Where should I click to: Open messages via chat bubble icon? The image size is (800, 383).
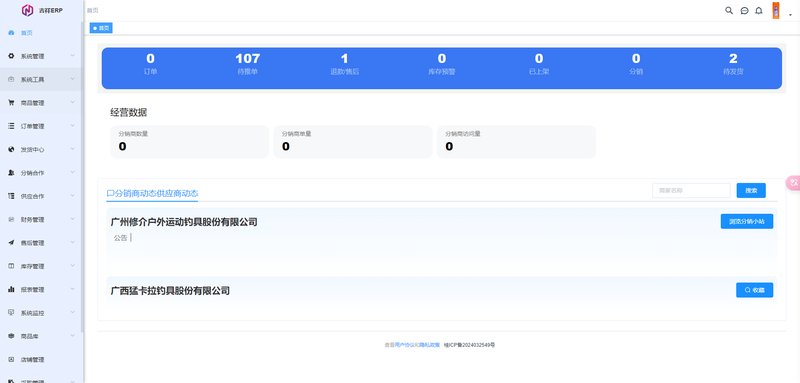pos(744,11)
